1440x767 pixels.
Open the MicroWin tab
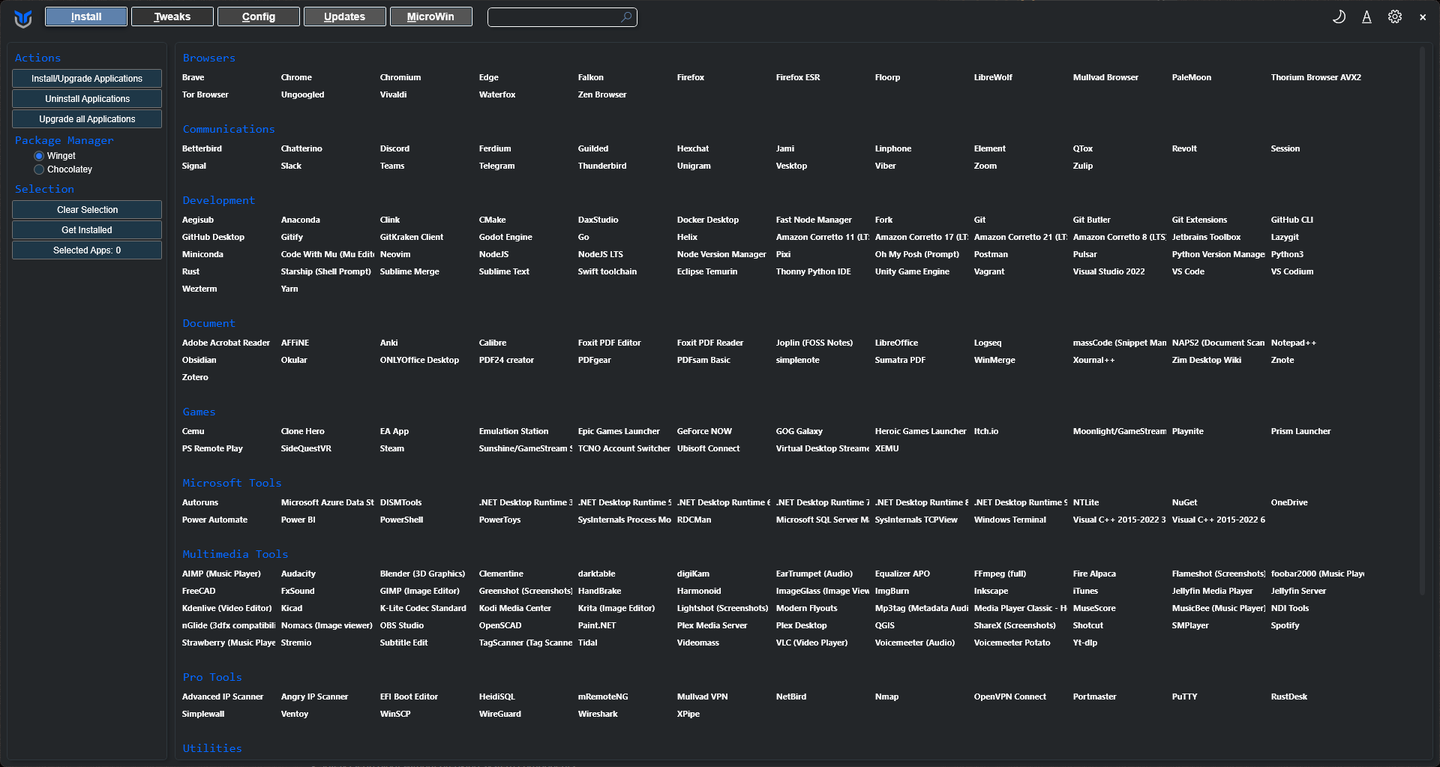(431, 17)
